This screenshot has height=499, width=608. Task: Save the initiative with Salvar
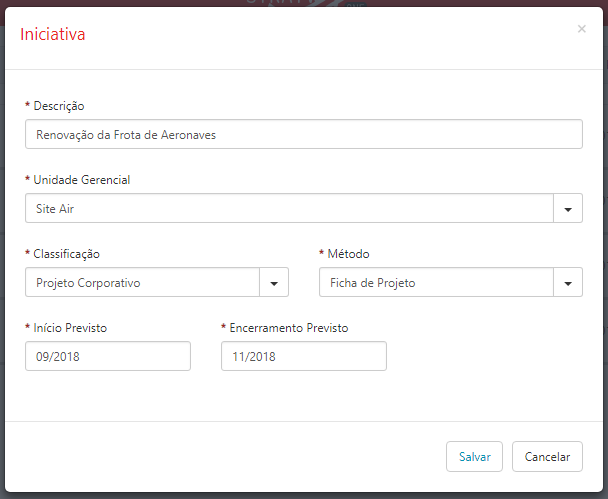pos(474,456)
